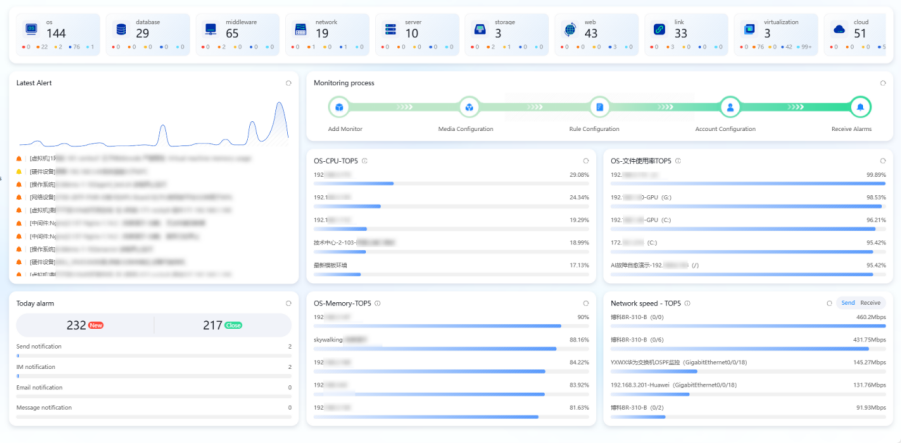Refresh the OS-CPU-TOP5 panel
The width and height of the screenshot is (901, 444).
pyautogui.click(x=586, y=160)
